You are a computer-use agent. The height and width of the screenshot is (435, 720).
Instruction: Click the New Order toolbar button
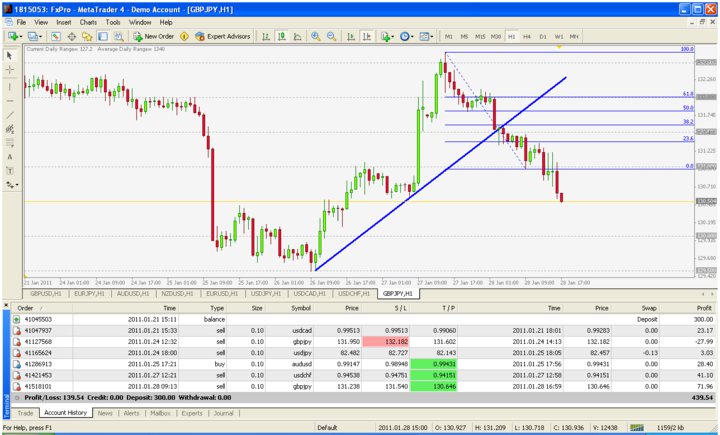153,36
